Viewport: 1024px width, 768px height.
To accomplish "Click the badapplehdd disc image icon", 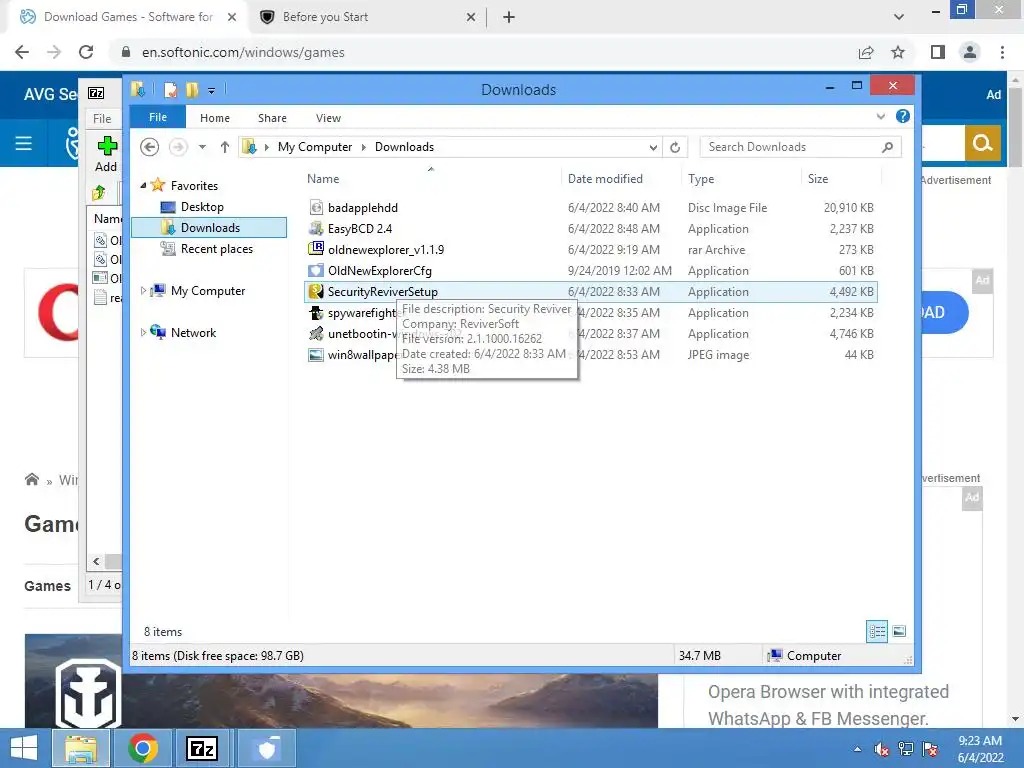I will pos(316,208).
